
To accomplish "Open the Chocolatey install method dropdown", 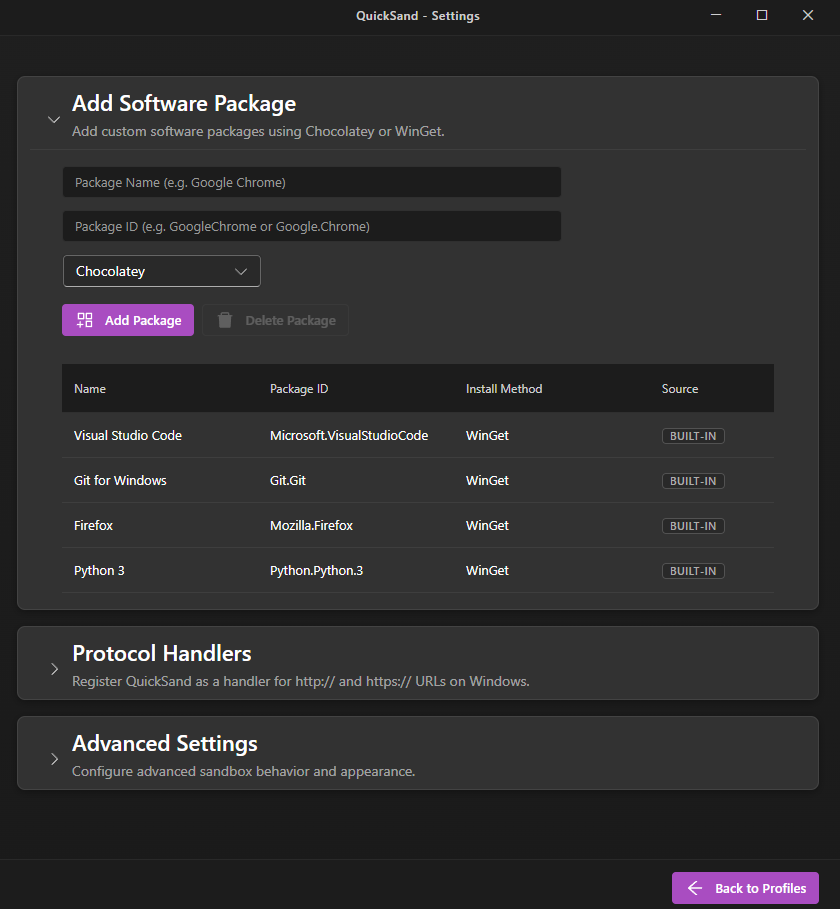I will pos(161,271).
